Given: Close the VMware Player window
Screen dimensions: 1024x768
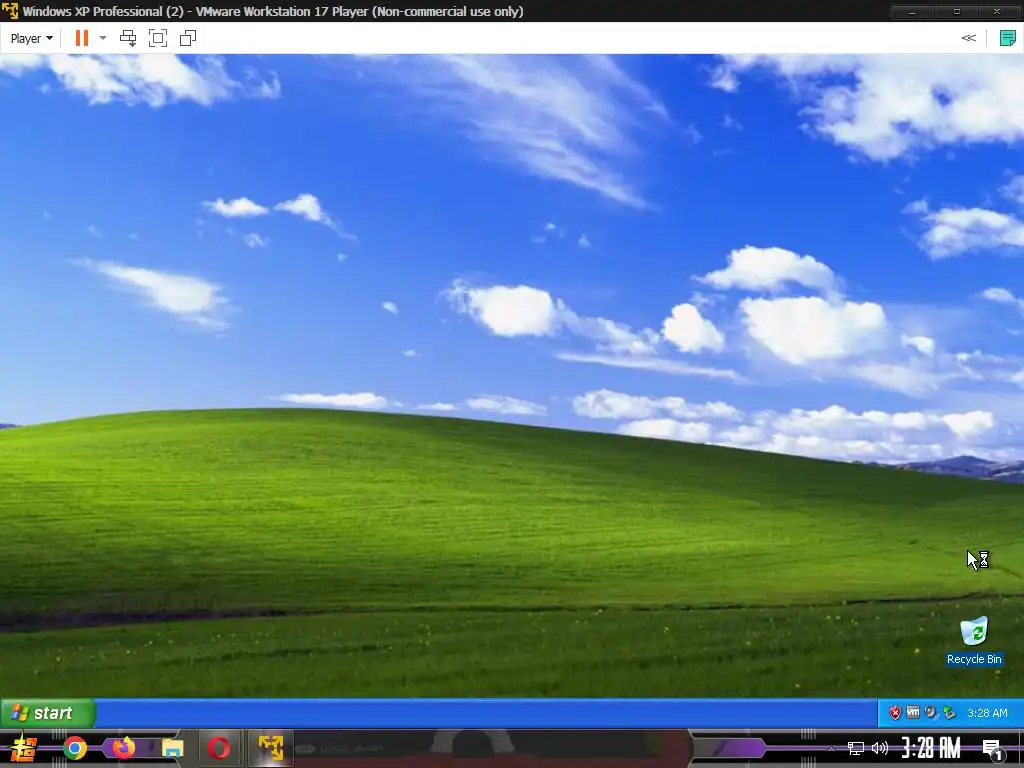Looking at the screenshot, I should (997, 11).
